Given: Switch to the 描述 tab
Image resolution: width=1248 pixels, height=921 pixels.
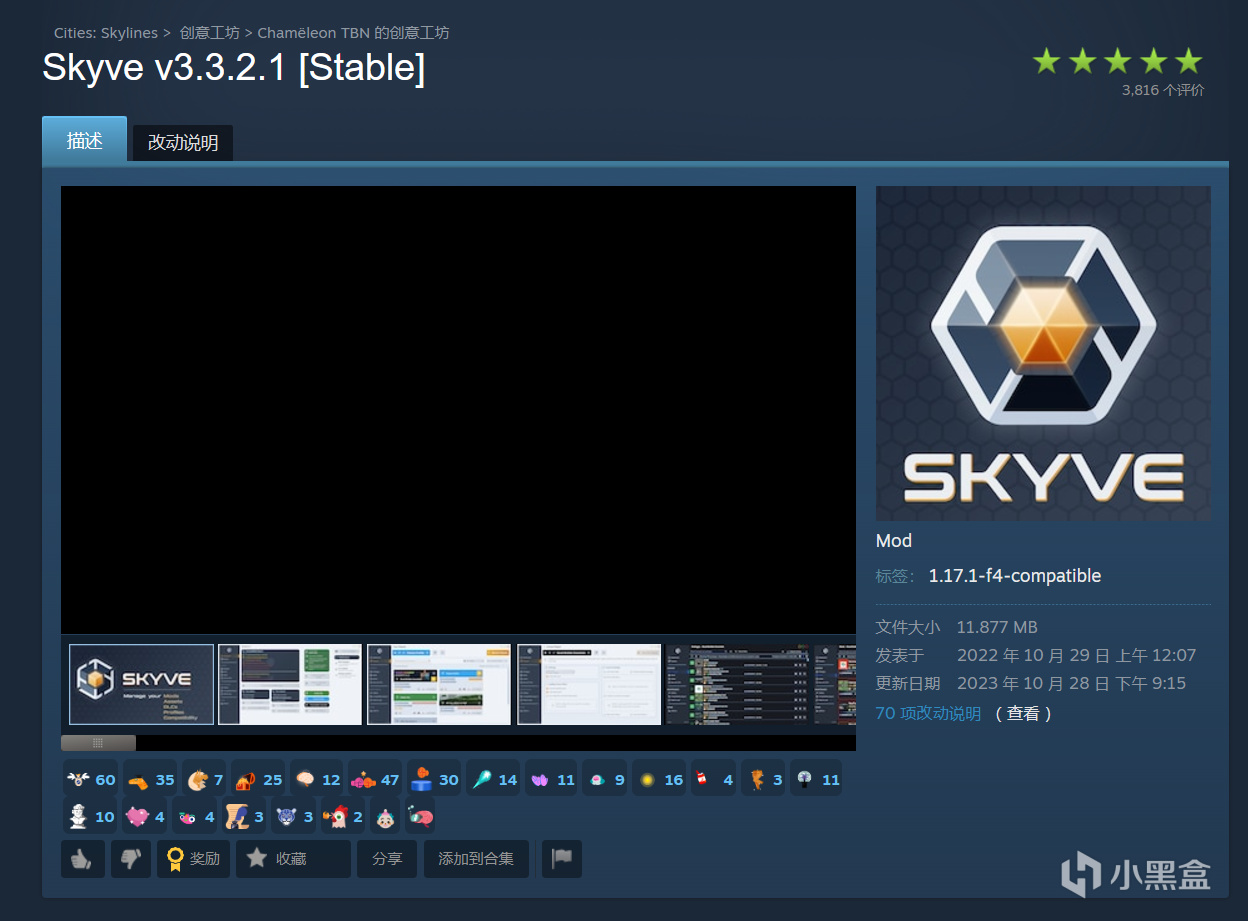Looking at the screenshot, I should click(85, 140).
